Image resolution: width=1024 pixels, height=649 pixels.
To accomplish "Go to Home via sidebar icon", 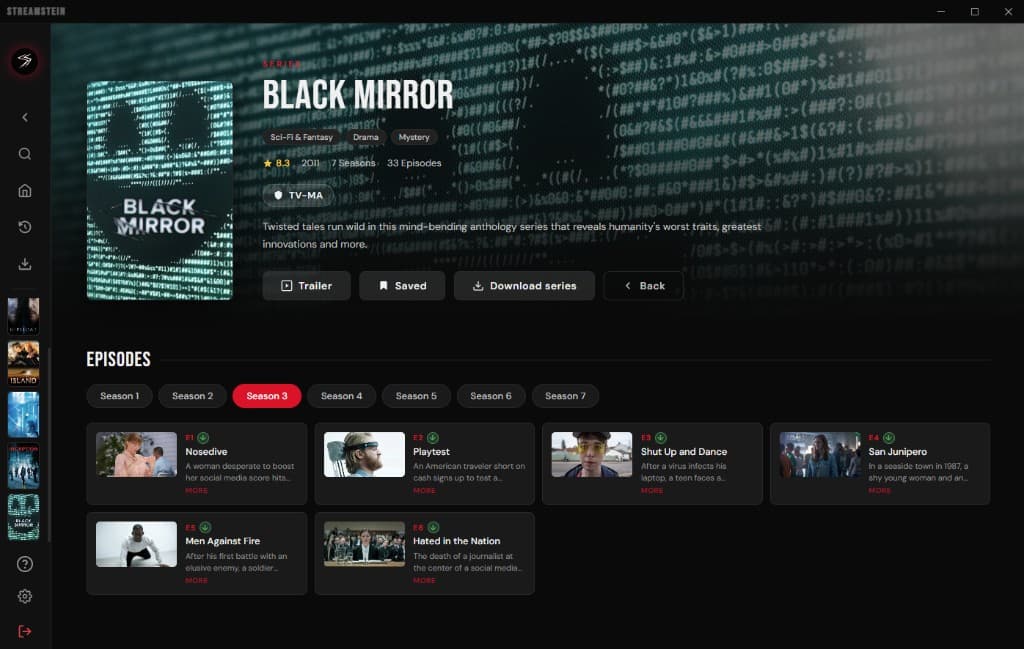I will click(x=25, y=191).
